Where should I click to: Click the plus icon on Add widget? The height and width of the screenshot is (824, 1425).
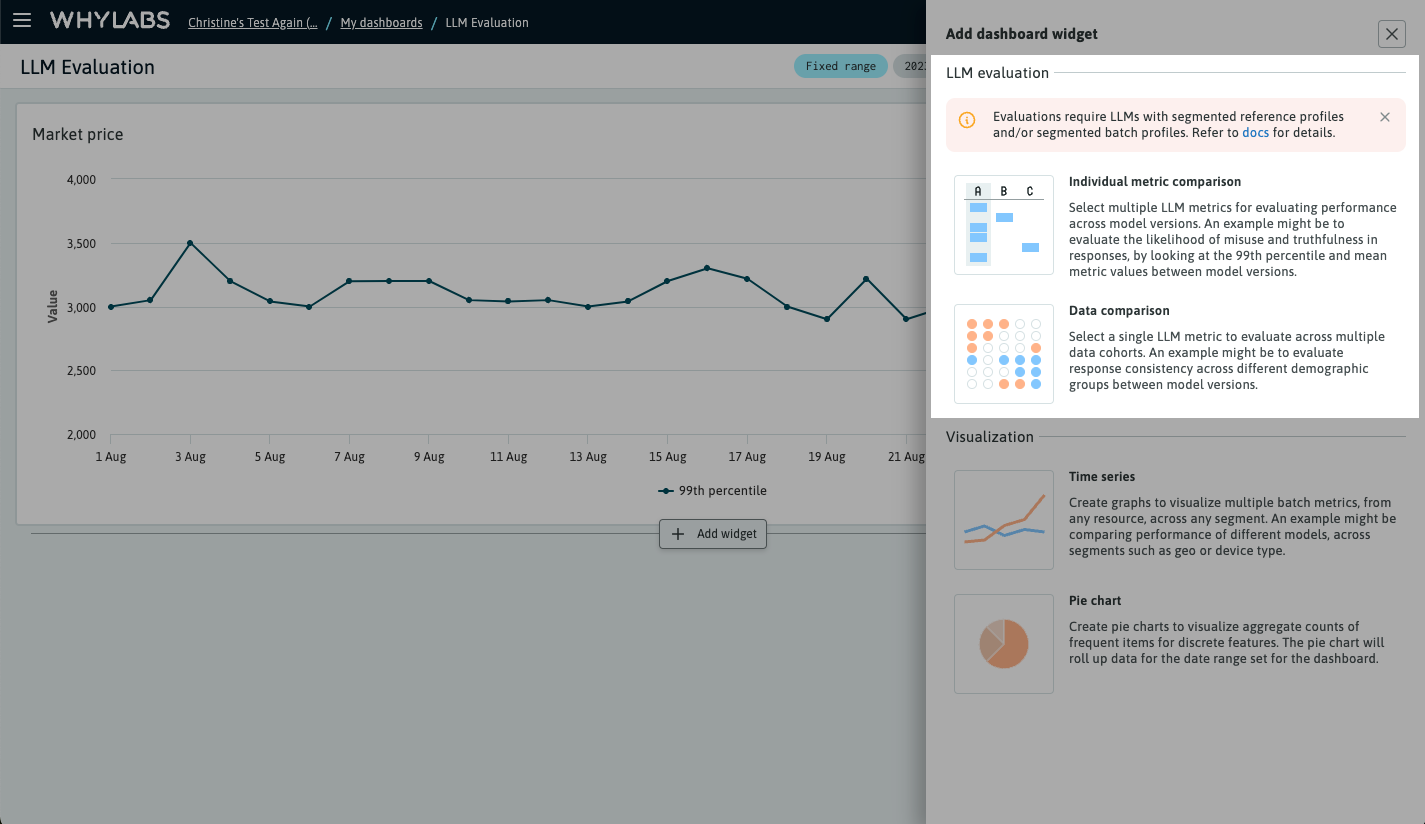677,534
